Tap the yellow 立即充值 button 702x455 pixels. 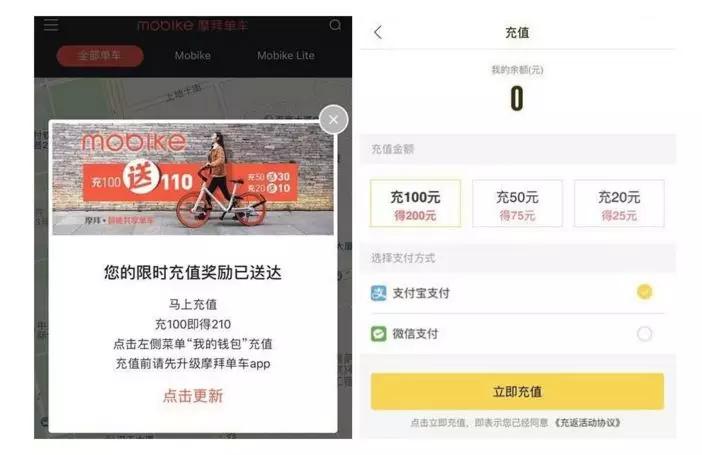point(517,392)
